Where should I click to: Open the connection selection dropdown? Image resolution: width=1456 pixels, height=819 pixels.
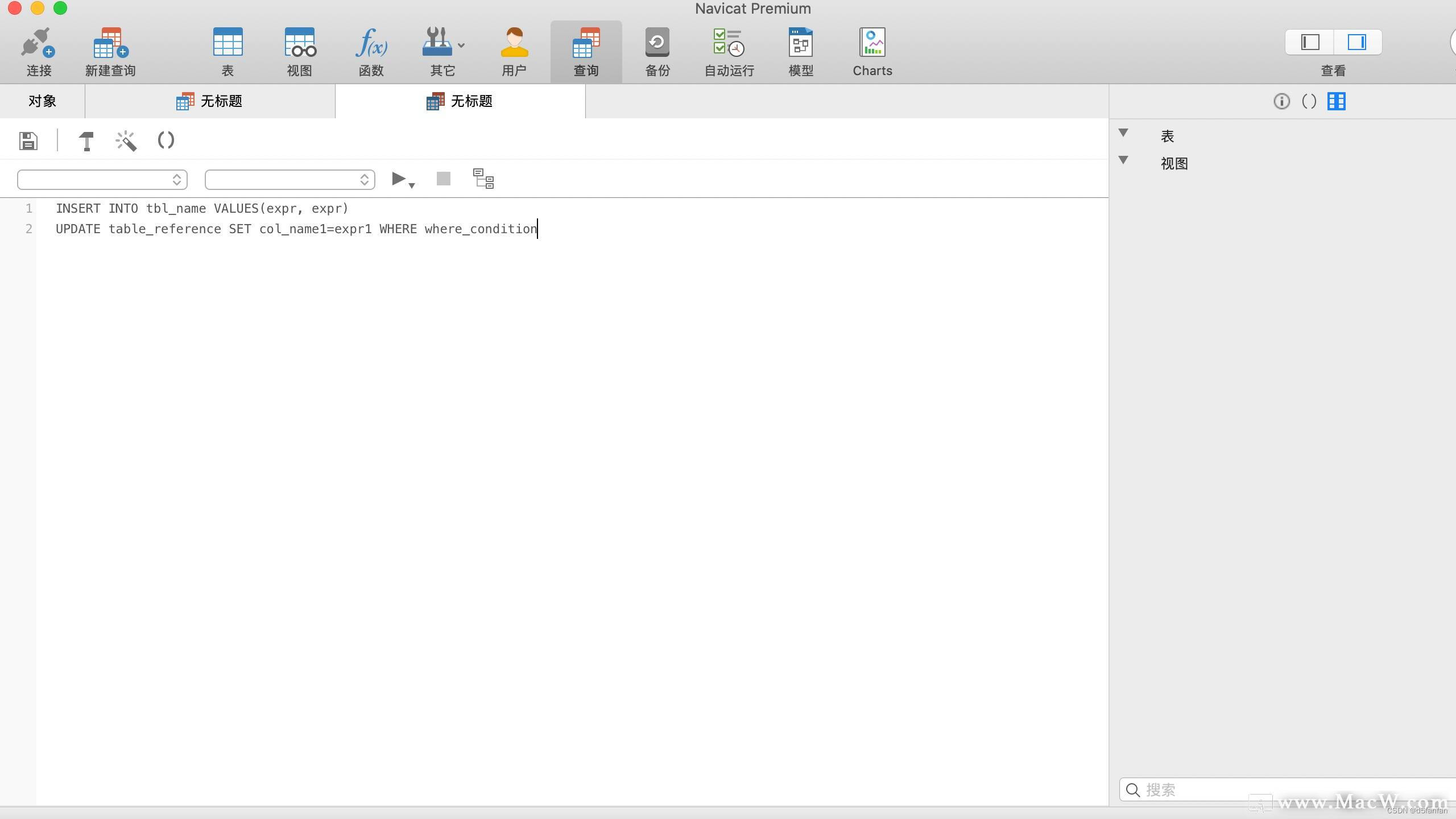102,180
